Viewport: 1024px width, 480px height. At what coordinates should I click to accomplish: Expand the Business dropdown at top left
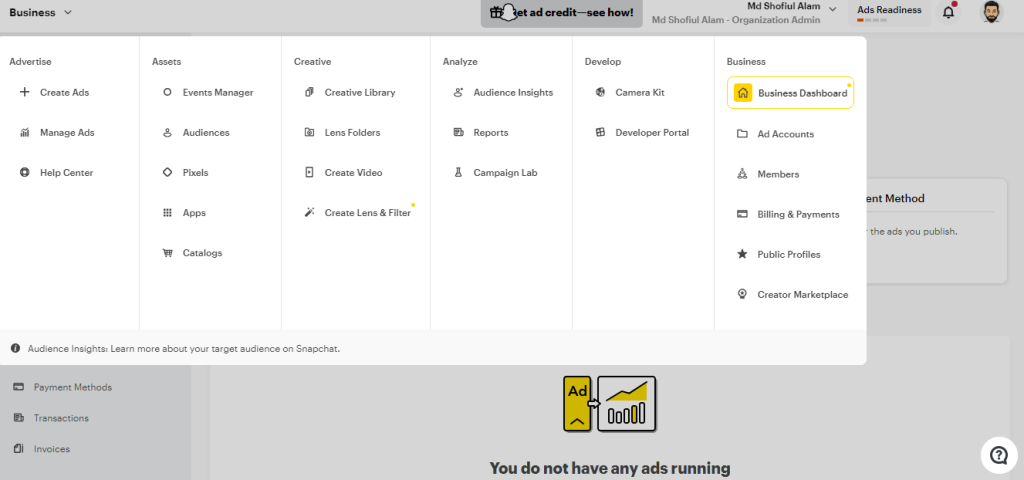click(40, 13)
